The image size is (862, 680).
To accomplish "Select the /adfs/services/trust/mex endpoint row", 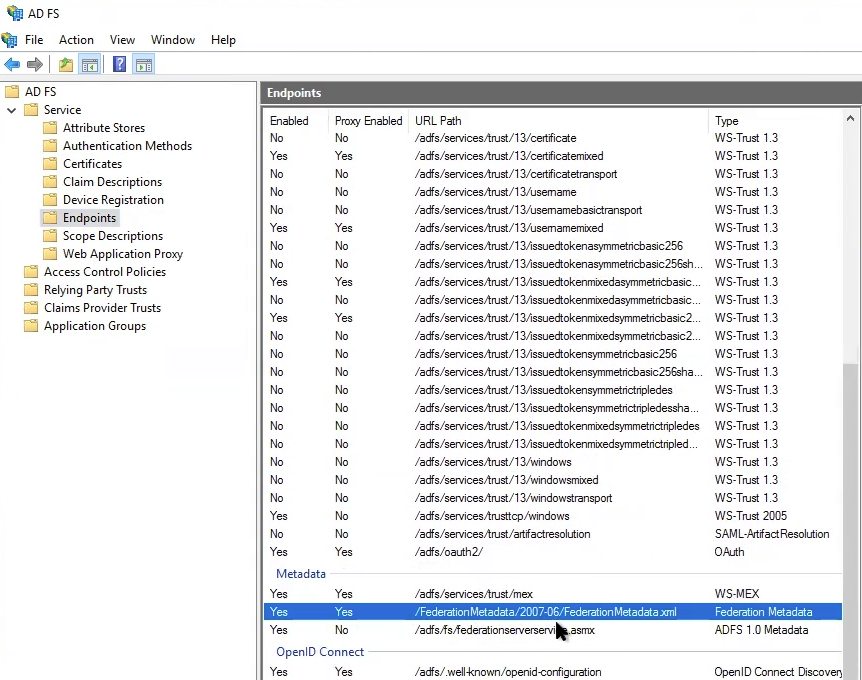I will click(472, 594).
